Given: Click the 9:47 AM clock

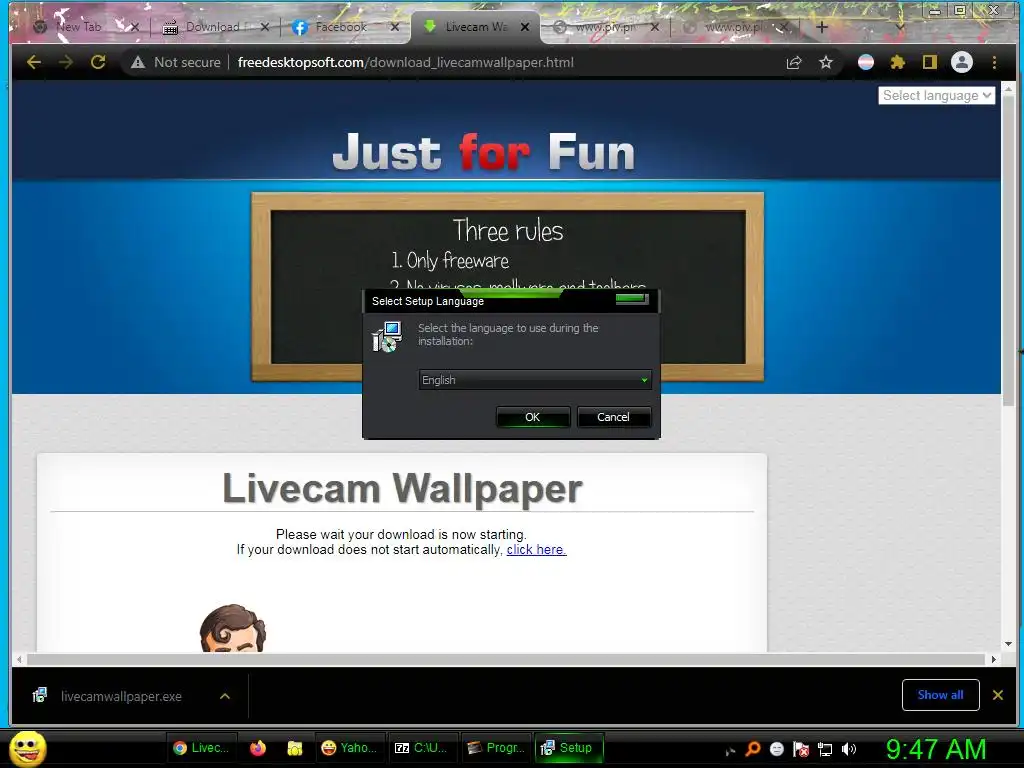Looking at the screenshot, I should pos(935,749).
